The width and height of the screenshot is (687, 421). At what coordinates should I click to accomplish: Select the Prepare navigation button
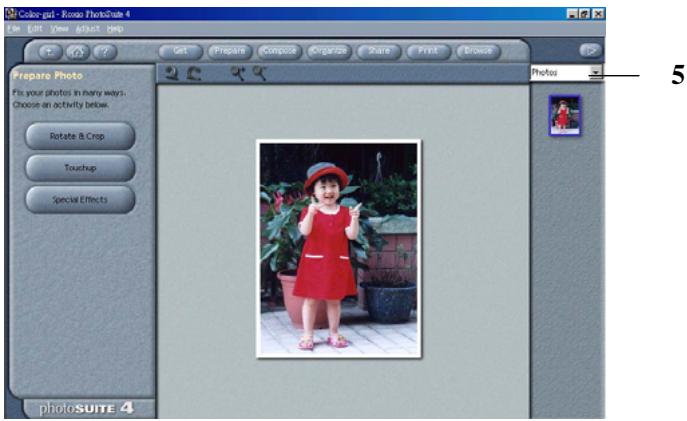(x=230, y=51)
